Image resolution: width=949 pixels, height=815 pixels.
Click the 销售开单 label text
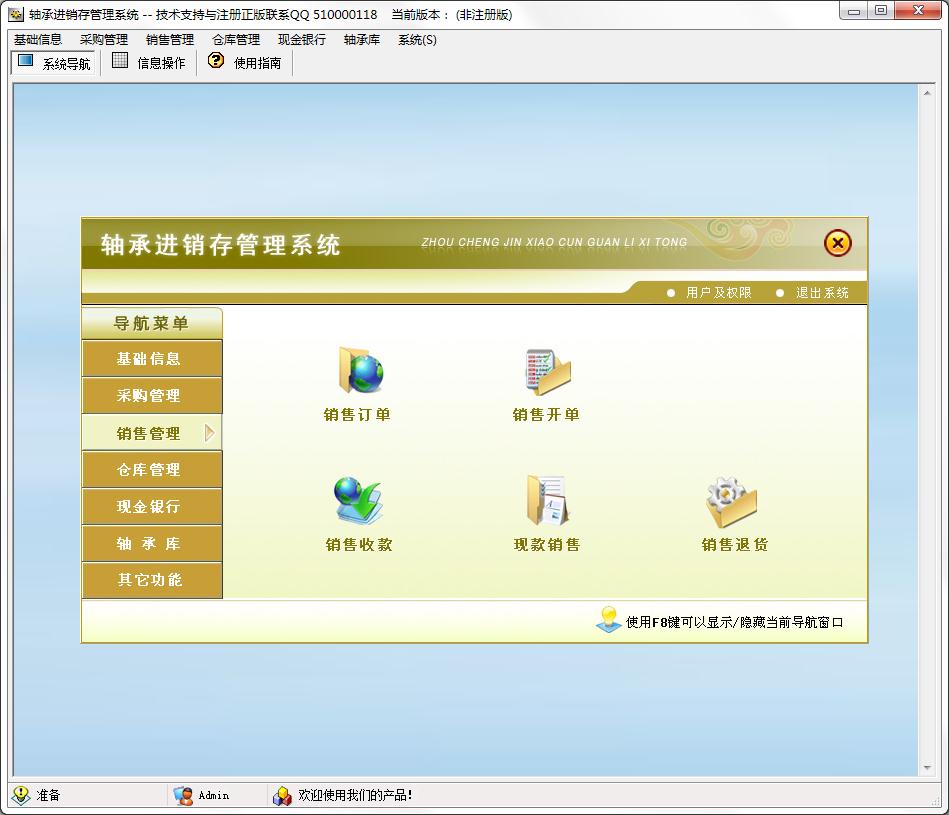click(546, 414)
